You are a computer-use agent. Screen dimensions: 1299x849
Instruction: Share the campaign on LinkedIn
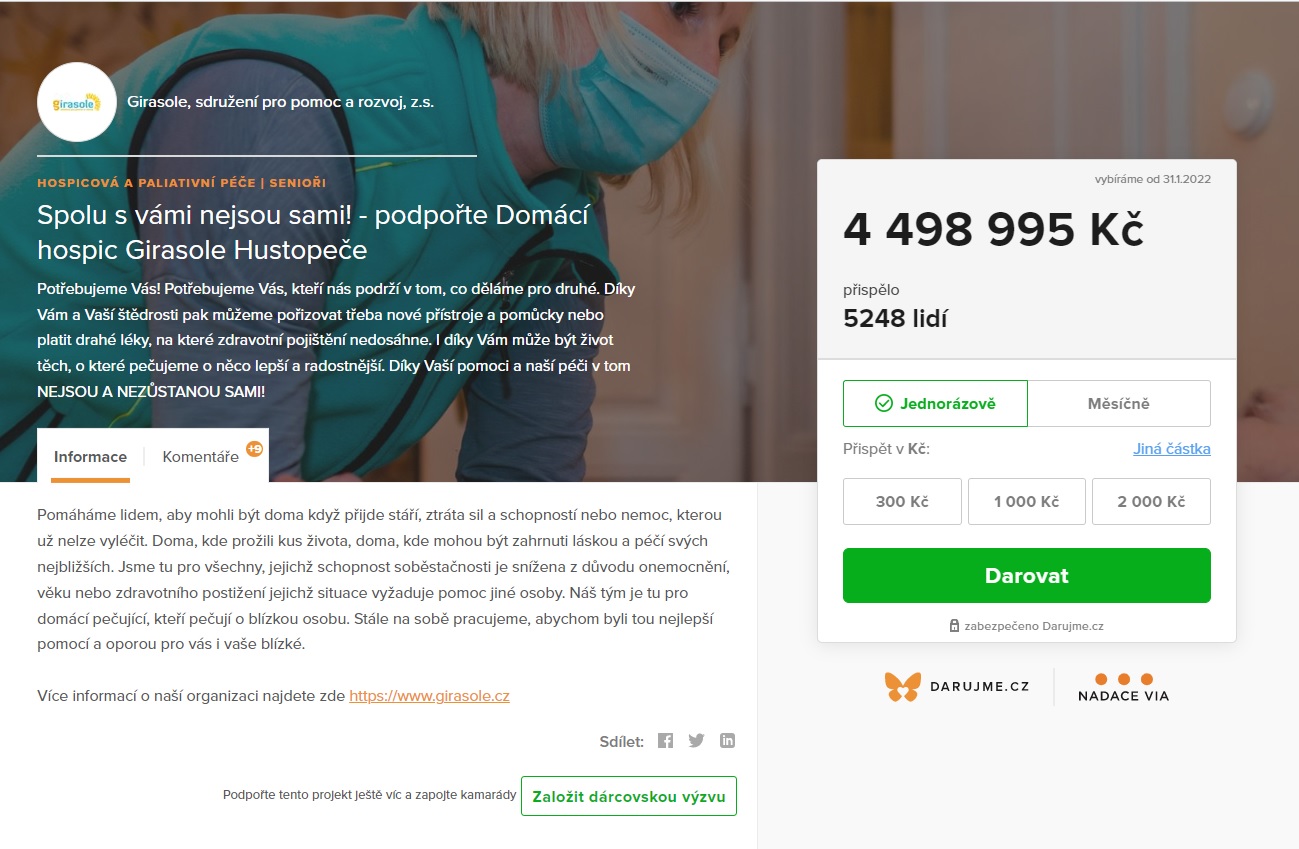pyautogui.click(x=727, y=740)
